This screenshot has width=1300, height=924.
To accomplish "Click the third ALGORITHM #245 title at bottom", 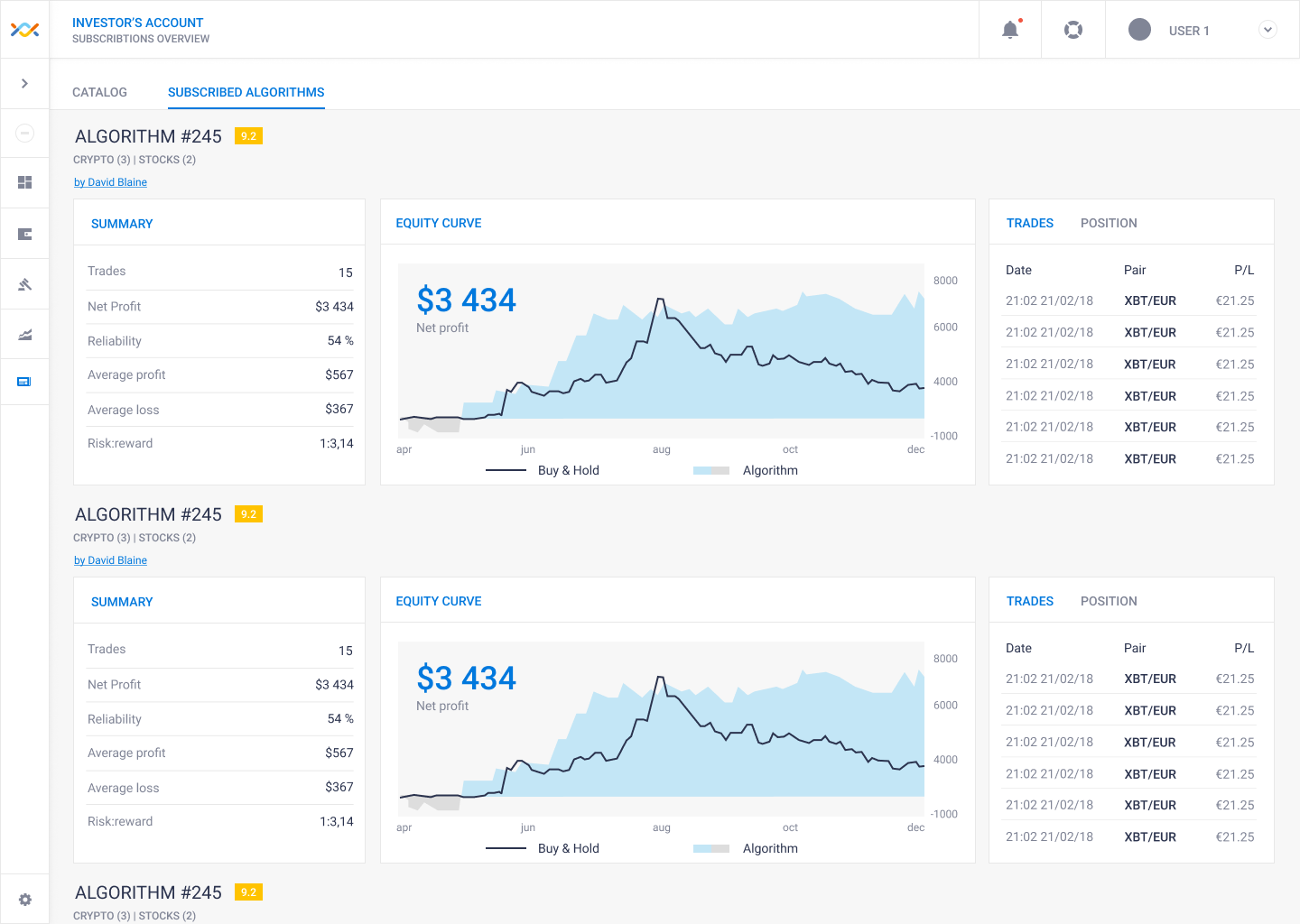I will tap(148, 892).
